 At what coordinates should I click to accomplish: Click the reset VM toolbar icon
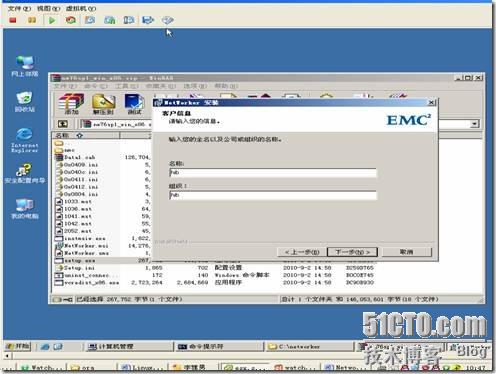pyautogui.click(x=71, y=20)
